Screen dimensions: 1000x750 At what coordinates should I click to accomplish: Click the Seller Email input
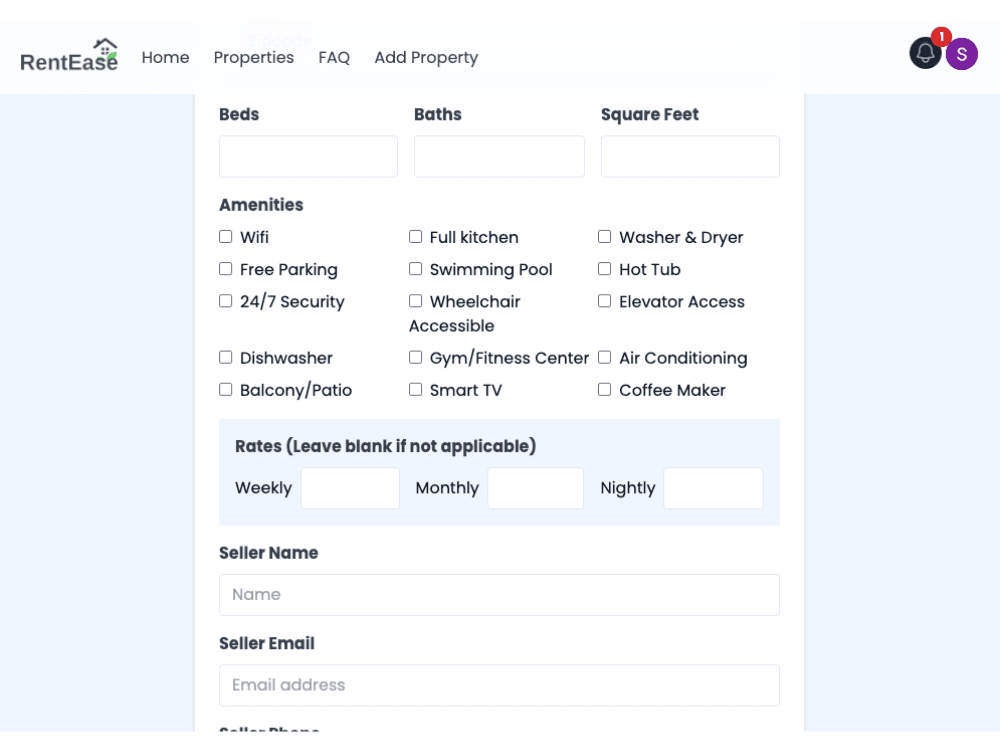click(x=499, y=685)
